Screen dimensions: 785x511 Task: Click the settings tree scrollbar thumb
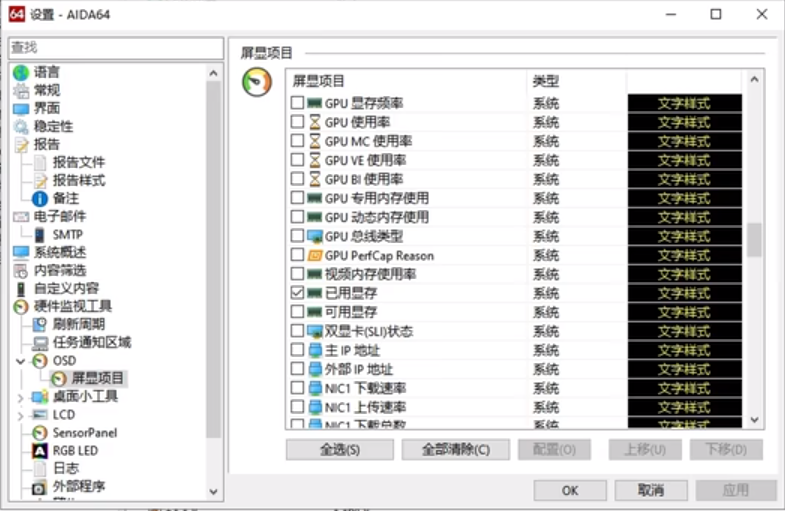214,260
